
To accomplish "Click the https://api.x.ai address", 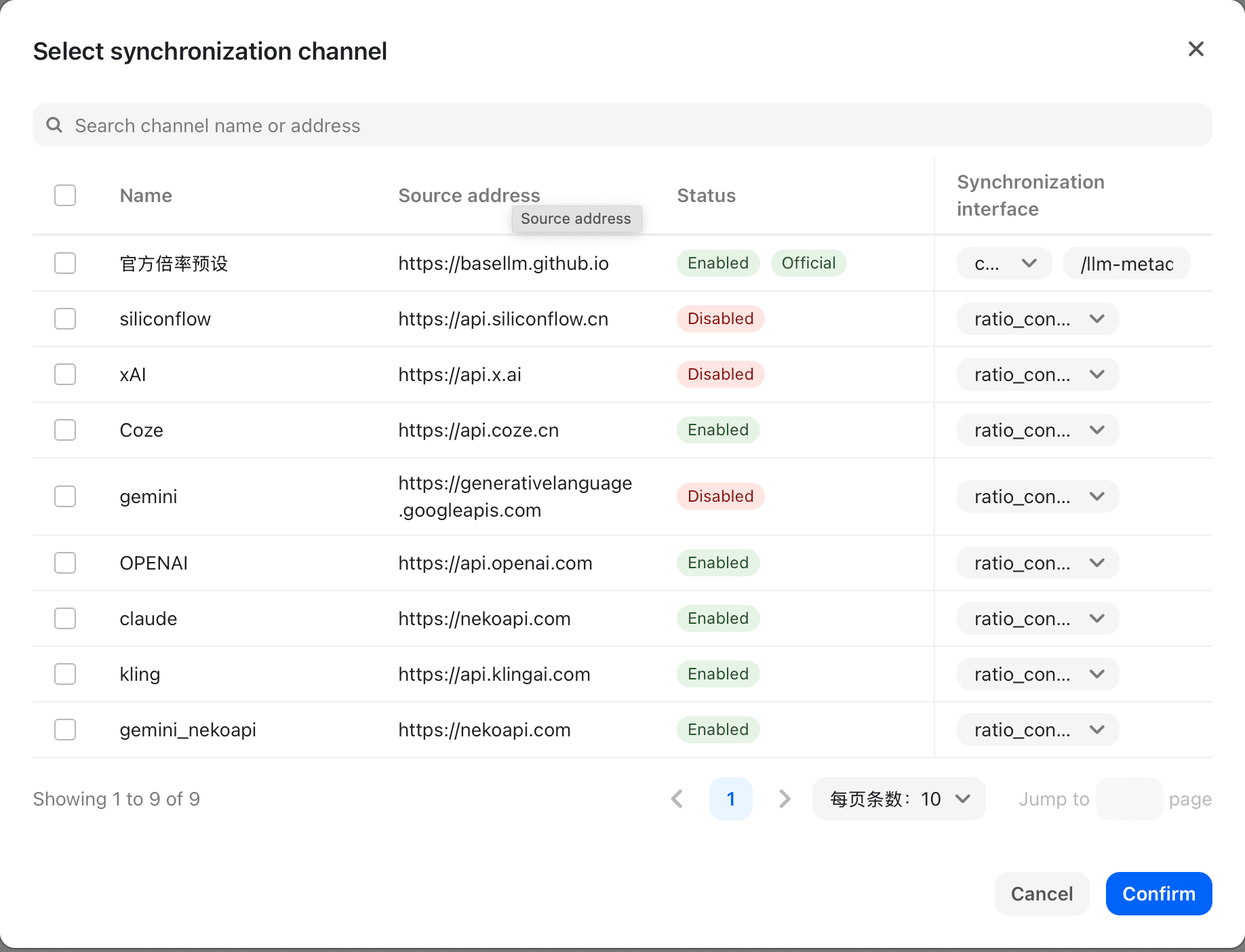I will click(460, 374).
